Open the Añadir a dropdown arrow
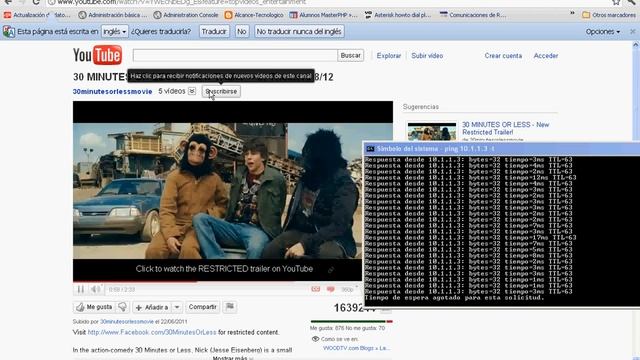The height and width of the screenshot is (360, 640). (x=177, y=307)
